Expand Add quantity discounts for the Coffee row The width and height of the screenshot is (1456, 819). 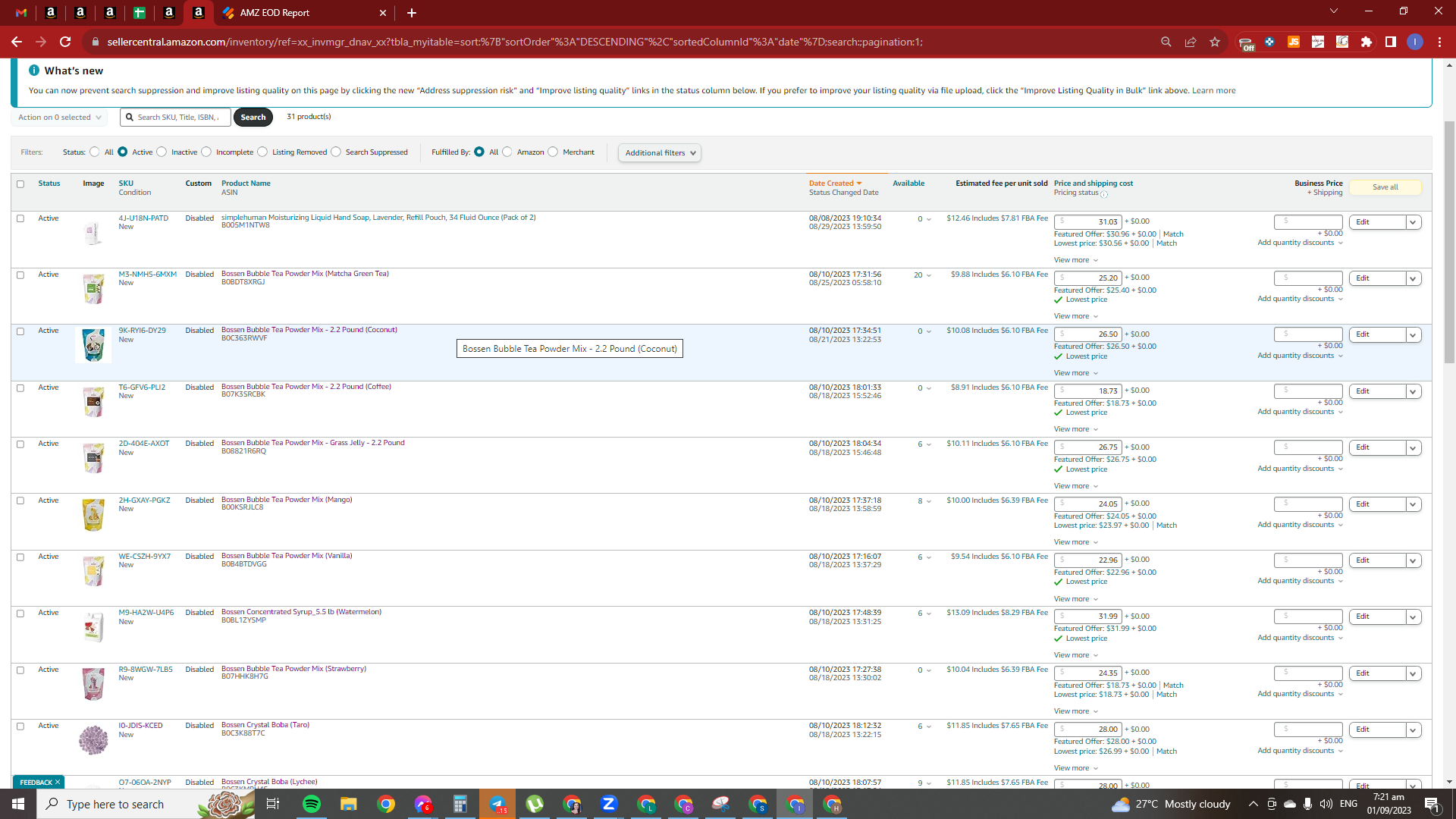[x=1301, y=412]
